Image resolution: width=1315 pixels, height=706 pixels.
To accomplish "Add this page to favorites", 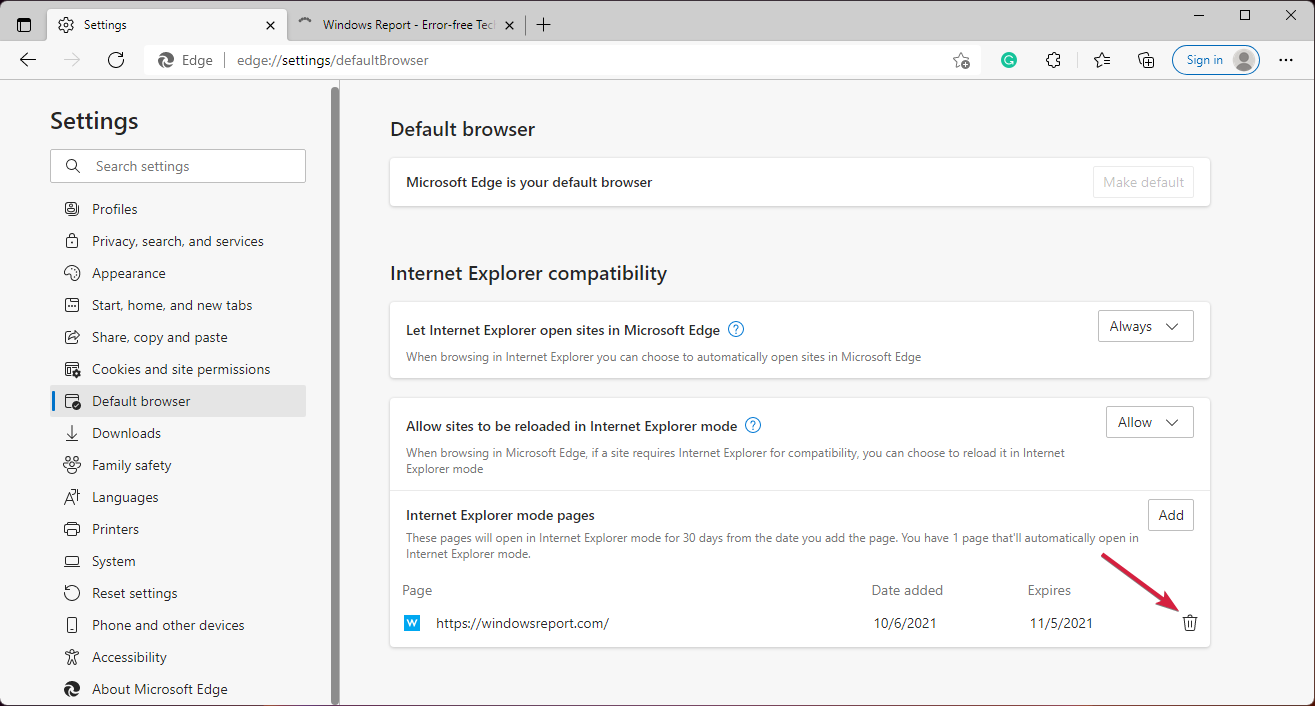I will tap(960, 60).
